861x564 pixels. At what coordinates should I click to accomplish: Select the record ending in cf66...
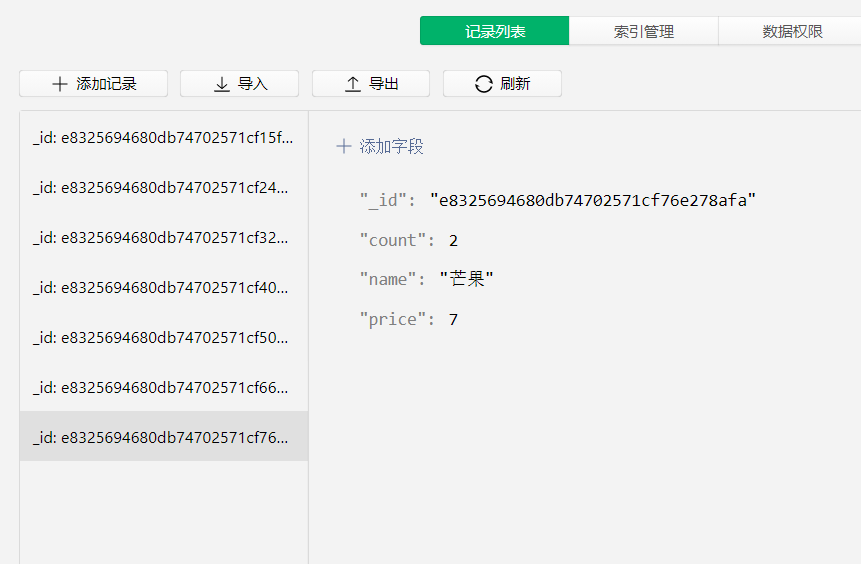pyautogui.click(x=164, y=387)
